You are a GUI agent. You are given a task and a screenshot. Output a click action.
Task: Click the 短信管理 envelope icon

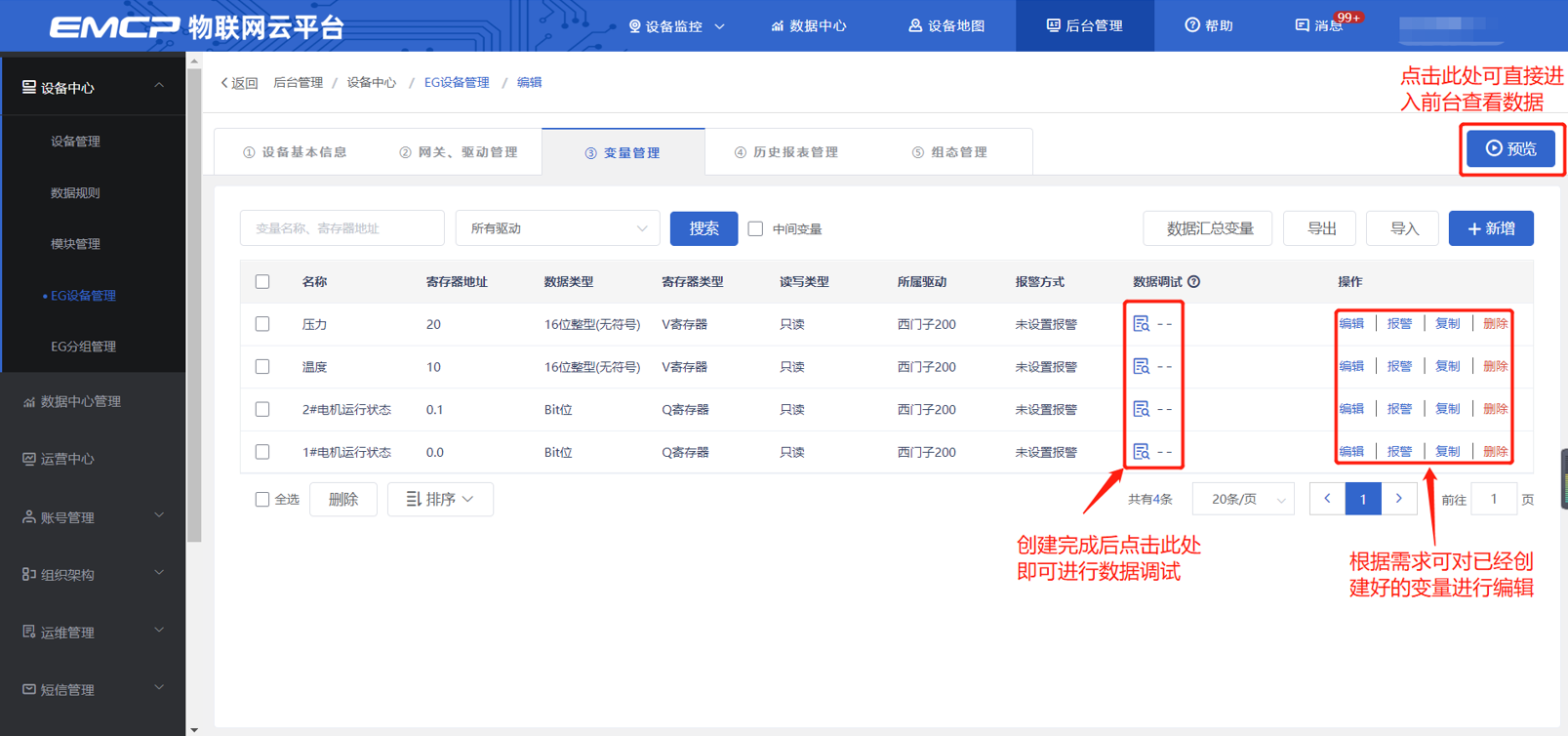click(28, 690)
